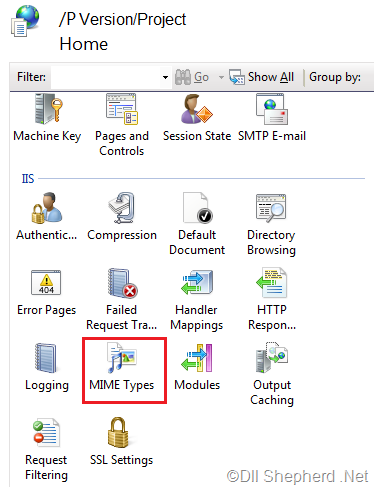Image resolution: width=374 pixels, height=487 pixels.
Task: Open the Authentication feature icon
Action: coord(47,208)
